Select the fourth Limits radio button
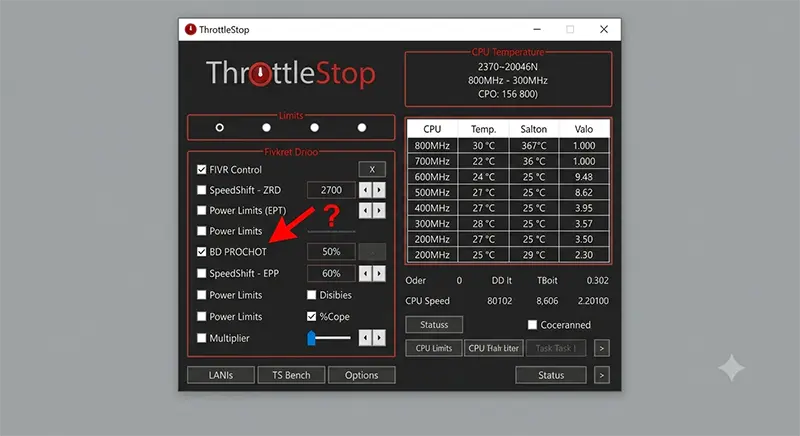The width and height of the screenshot is (800, 436). 362,127
